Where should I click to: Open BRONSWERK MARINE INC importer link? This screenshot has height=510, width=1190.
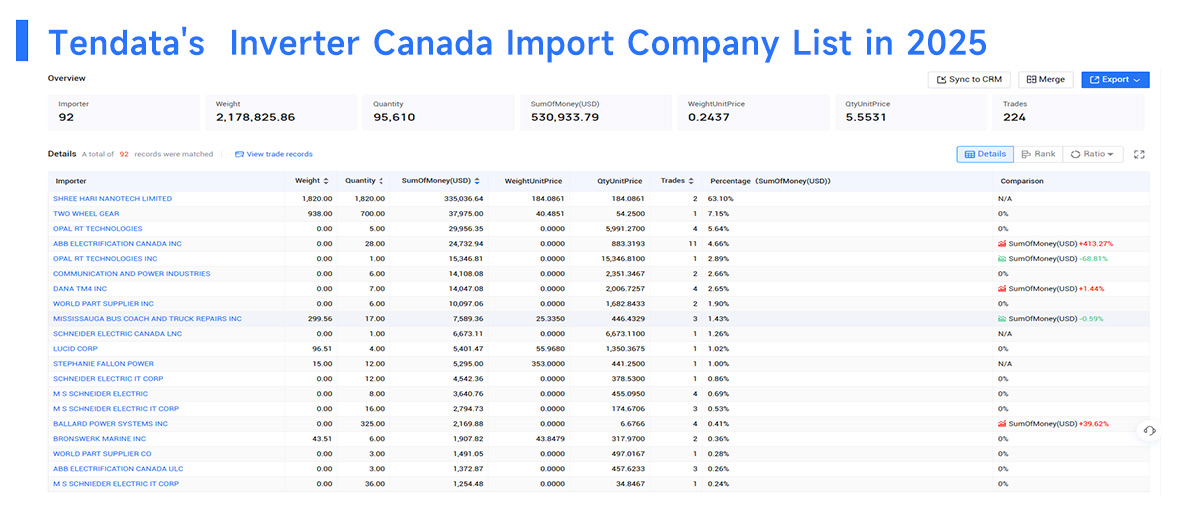[x=99, y=439]
